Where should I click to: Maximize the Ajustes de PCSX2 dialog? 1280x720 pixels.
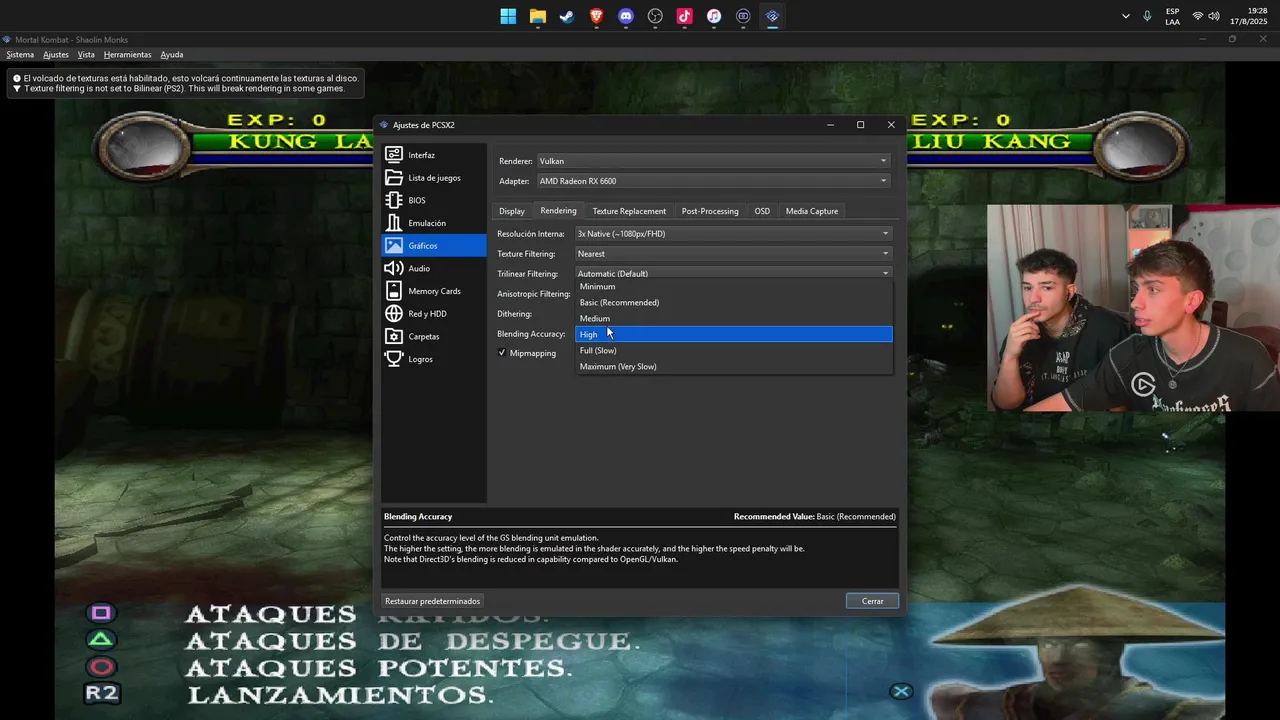pyautogui.click(x=860, y=125)
